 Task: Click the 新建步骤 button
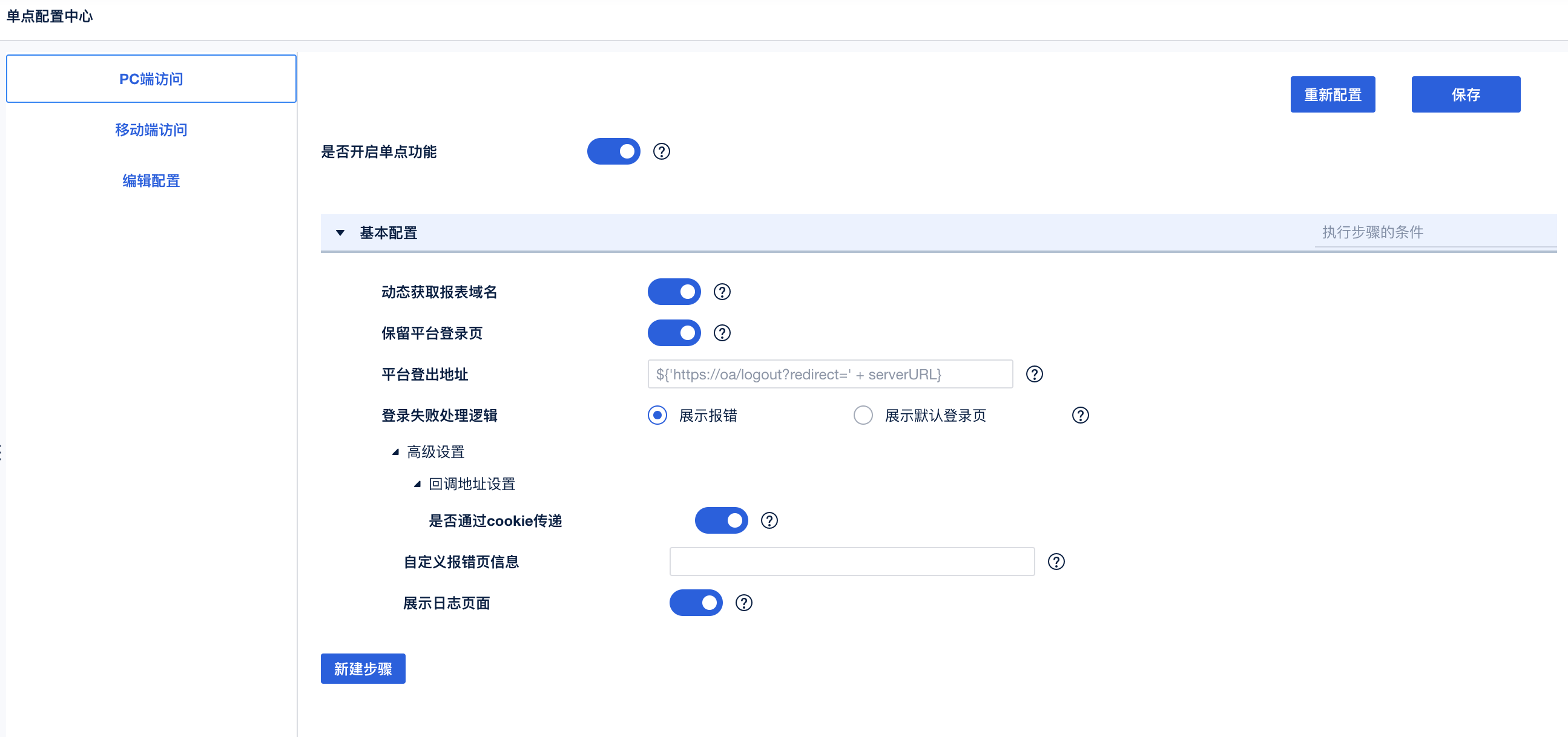click(x=363, y=669)
